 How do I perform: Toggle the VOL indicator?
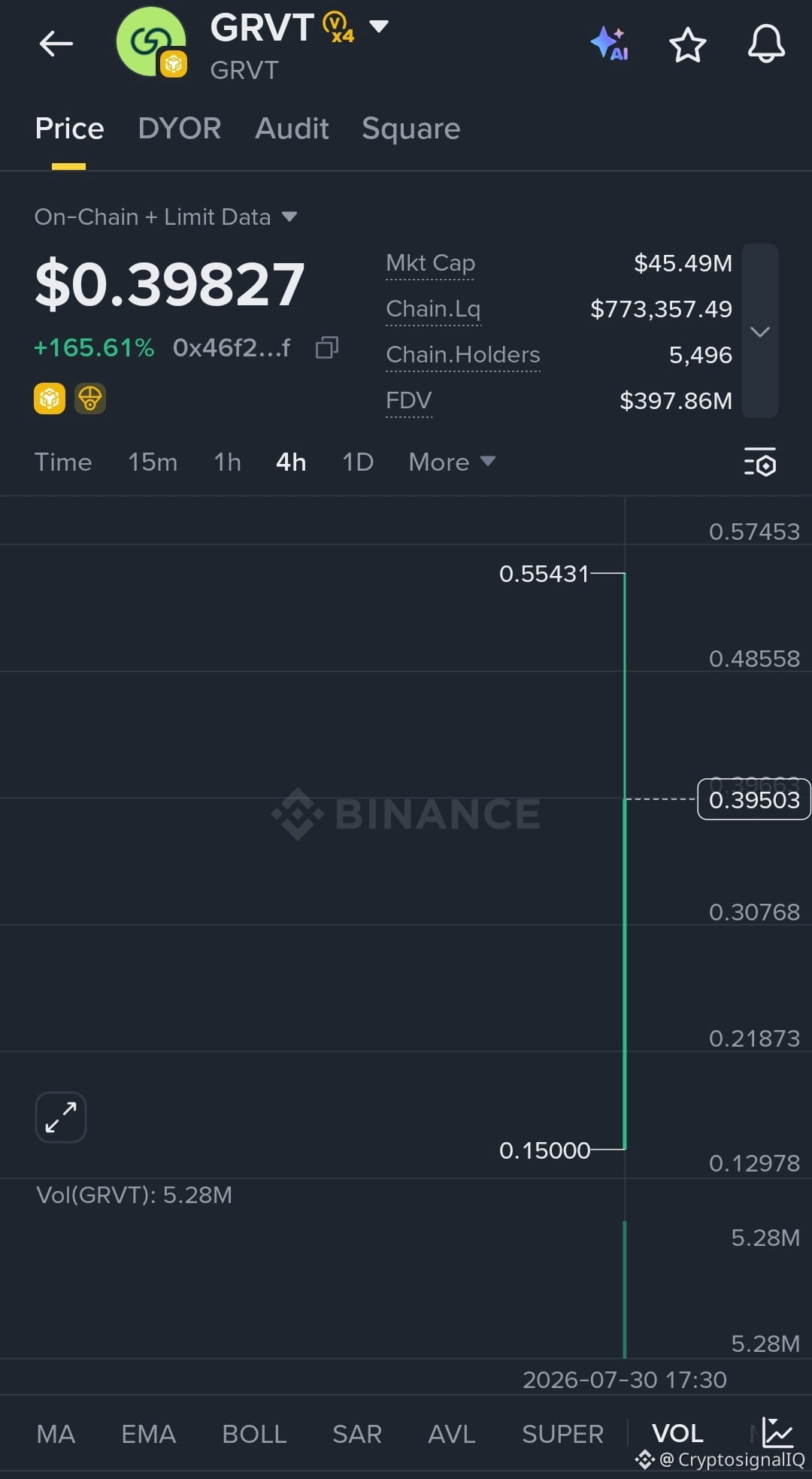[677, 1434]
